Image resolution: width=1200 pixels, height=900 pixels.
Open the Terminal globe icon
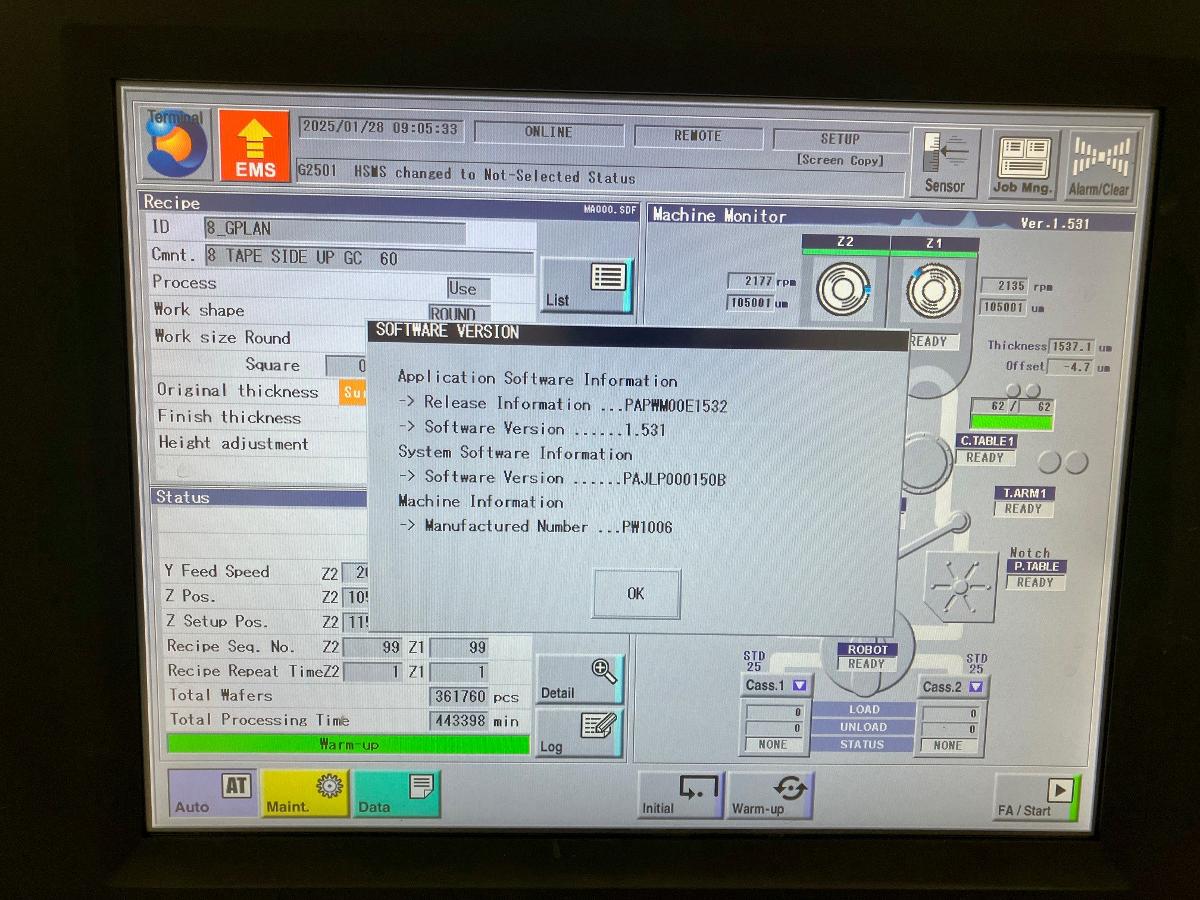tap(176, 145)
